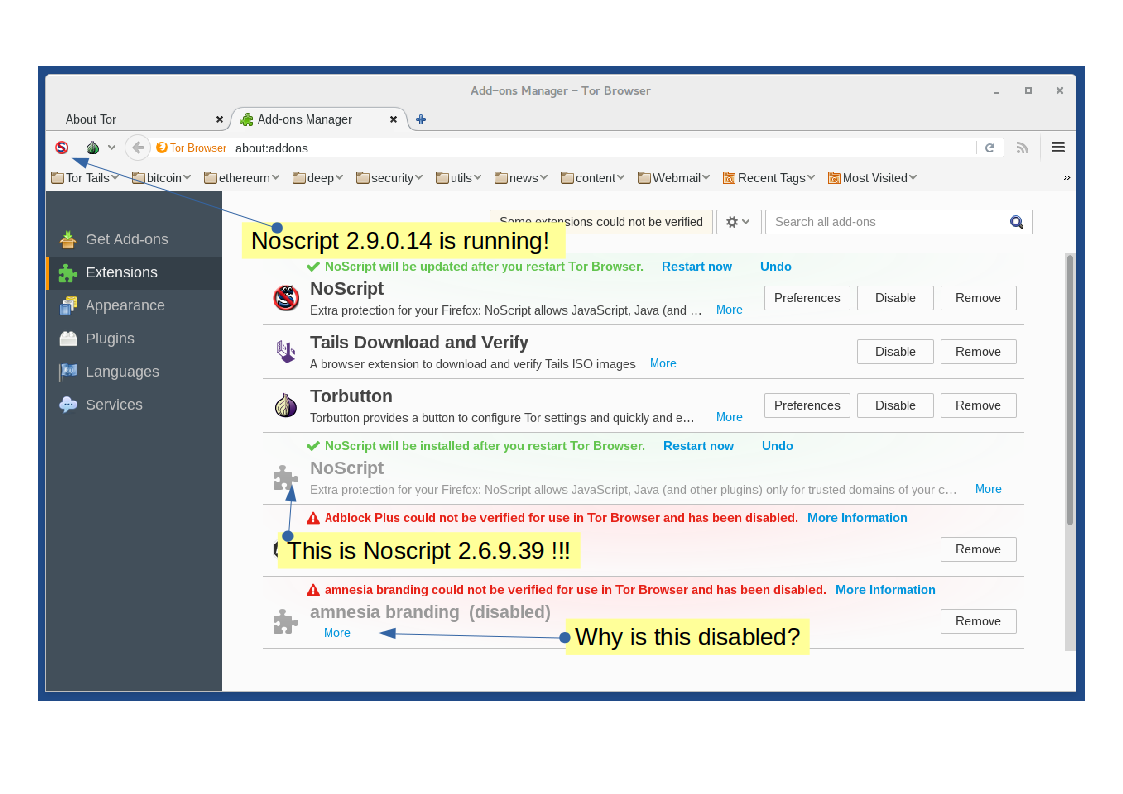Image resolution: width=1123 pixels, height=794 pixels.
Task: Select Extensions category in sidebar
Action: point(134,273)
